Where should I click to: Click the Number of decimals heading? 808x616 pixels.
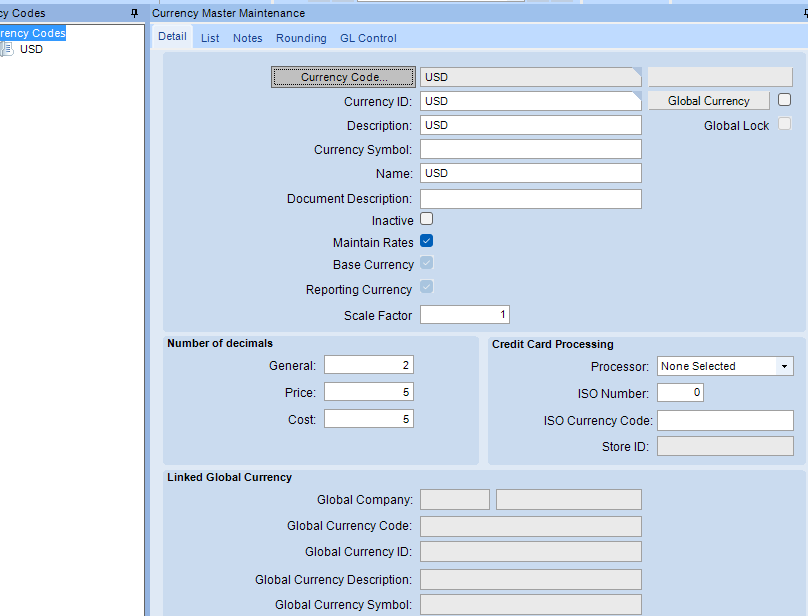(x=220, y=343)
